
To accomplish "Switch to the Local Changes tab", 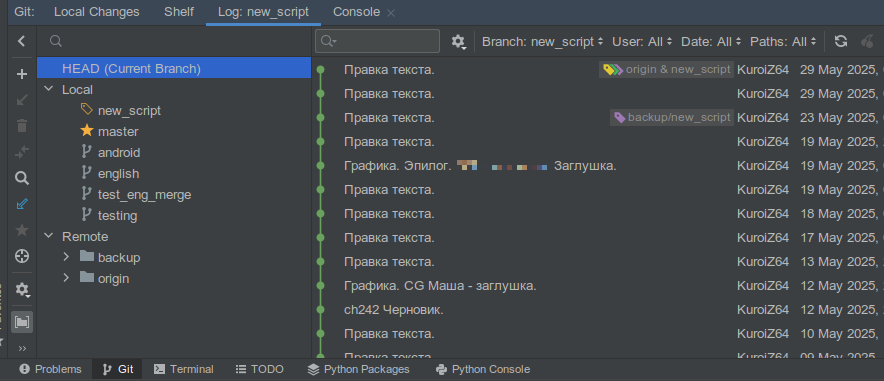I will tap(96, 12).
